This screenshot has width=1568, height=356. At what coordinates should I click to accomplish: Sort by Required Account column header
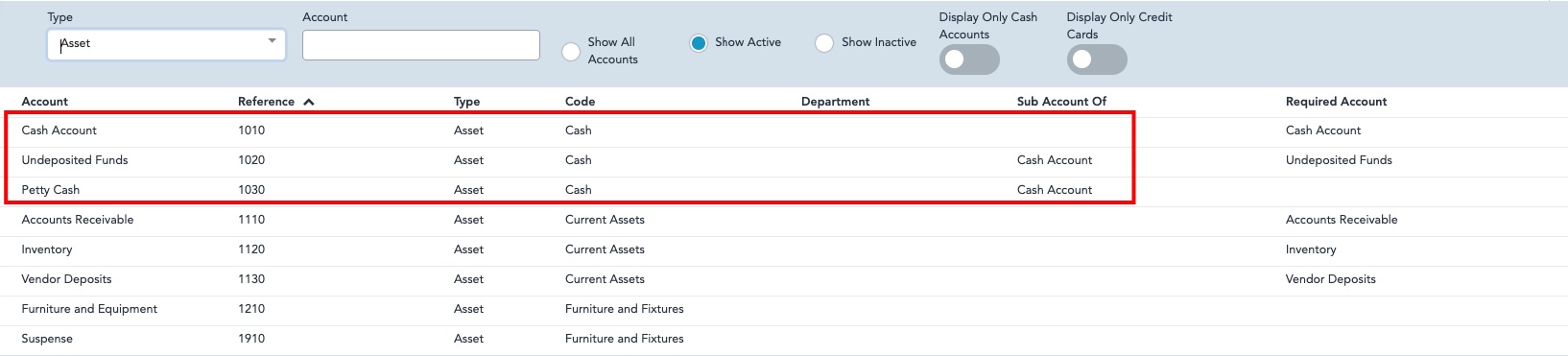point(1337,102)
